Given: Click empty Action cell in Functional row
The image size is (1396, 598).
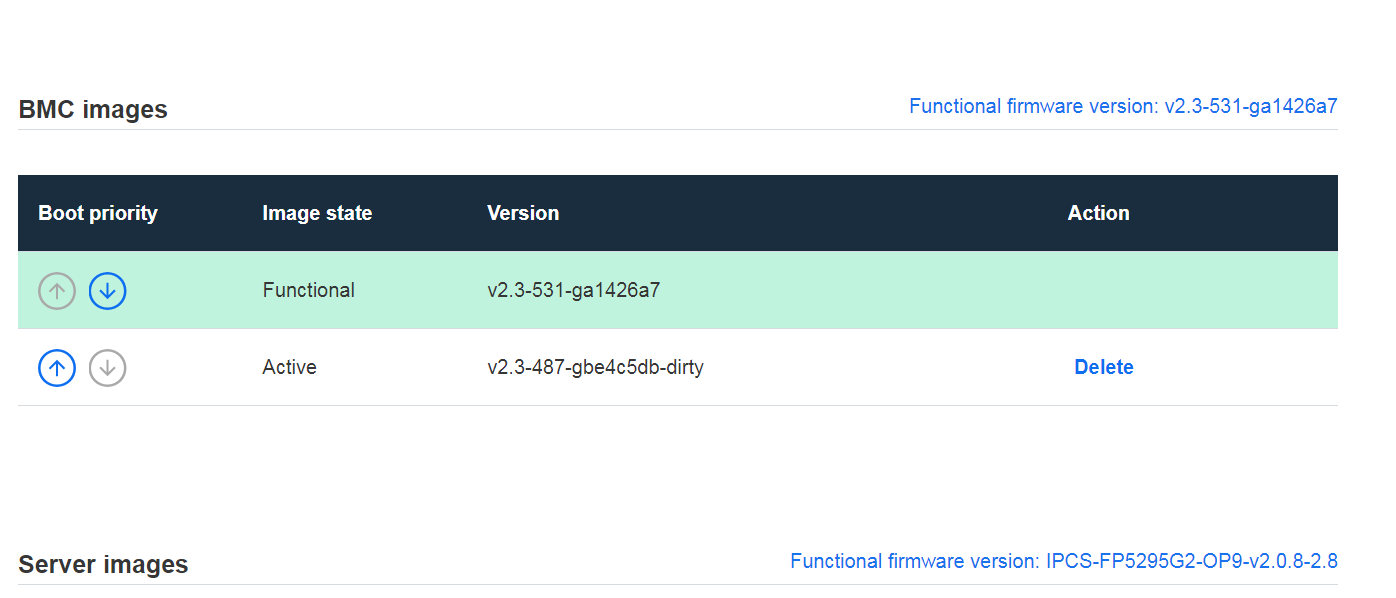Looking at the screenshot, I should pos(1104,290).
